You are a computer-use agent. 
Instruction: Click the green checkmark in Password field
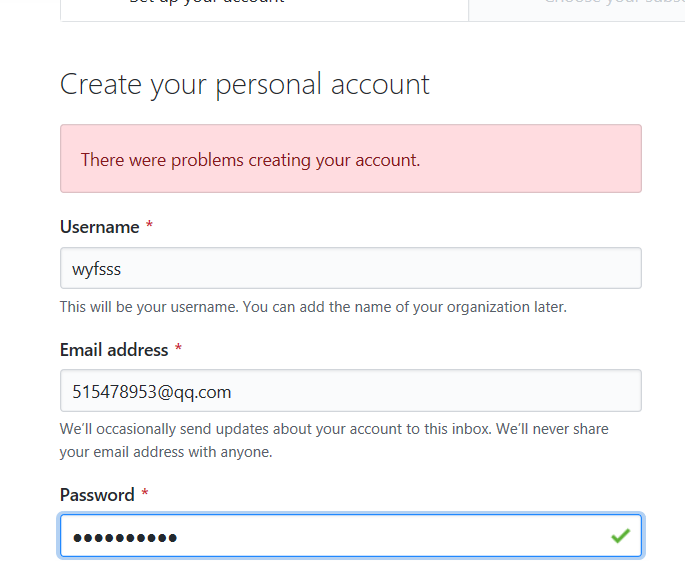(x=620, y=537)
